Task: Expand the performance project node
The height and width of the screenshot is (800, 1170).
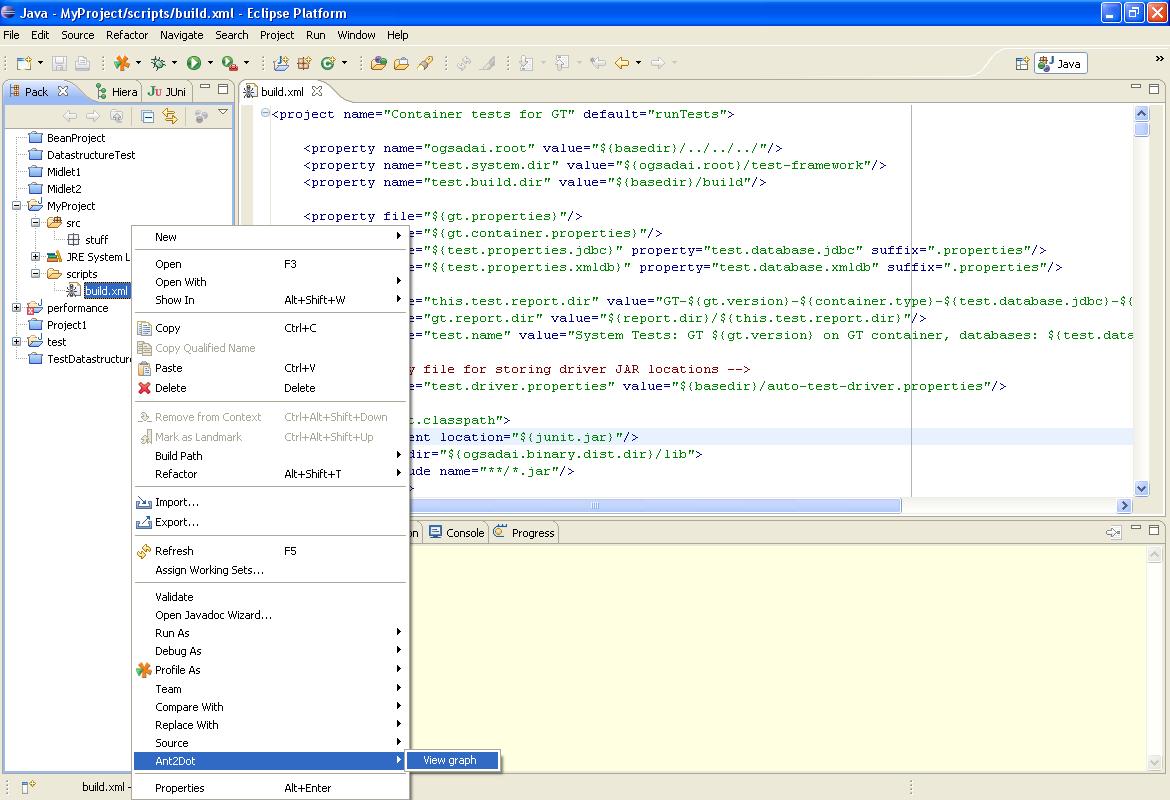Action: point(17,308)
